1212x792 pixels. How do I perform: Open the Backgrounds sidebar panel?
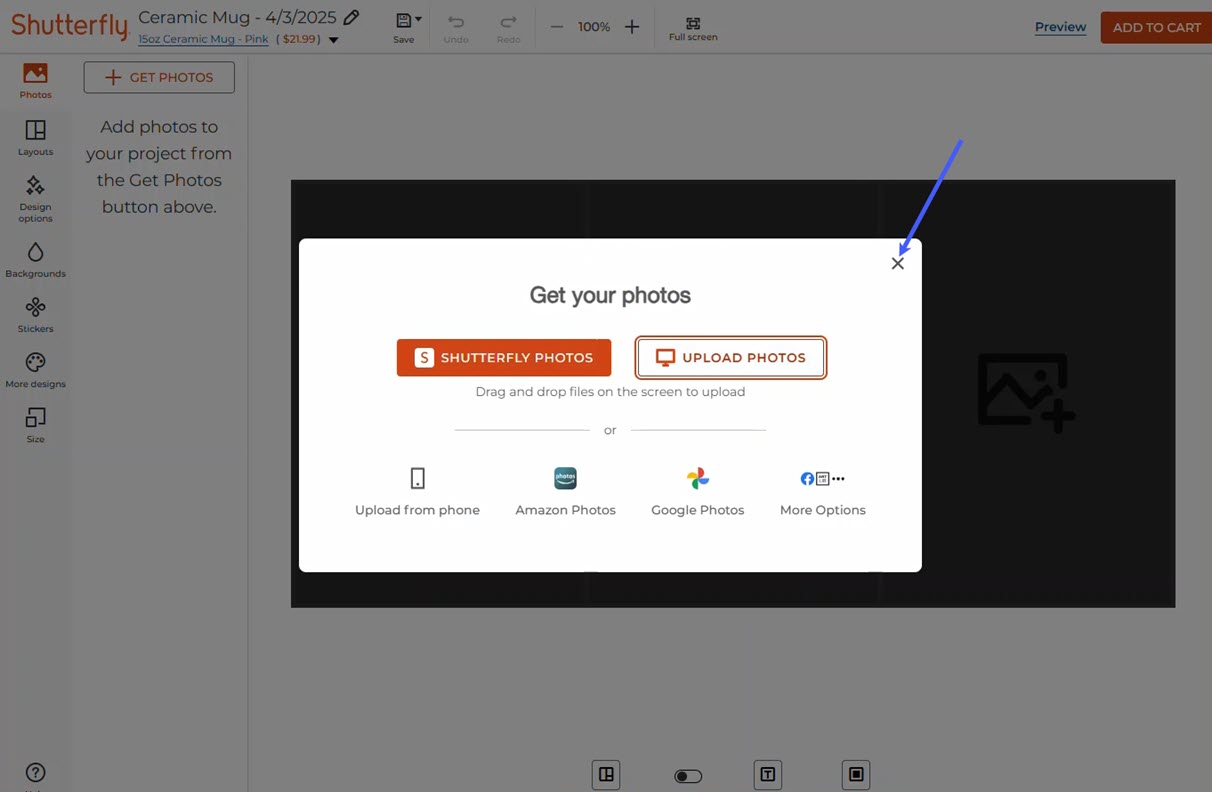pos(35,259)
